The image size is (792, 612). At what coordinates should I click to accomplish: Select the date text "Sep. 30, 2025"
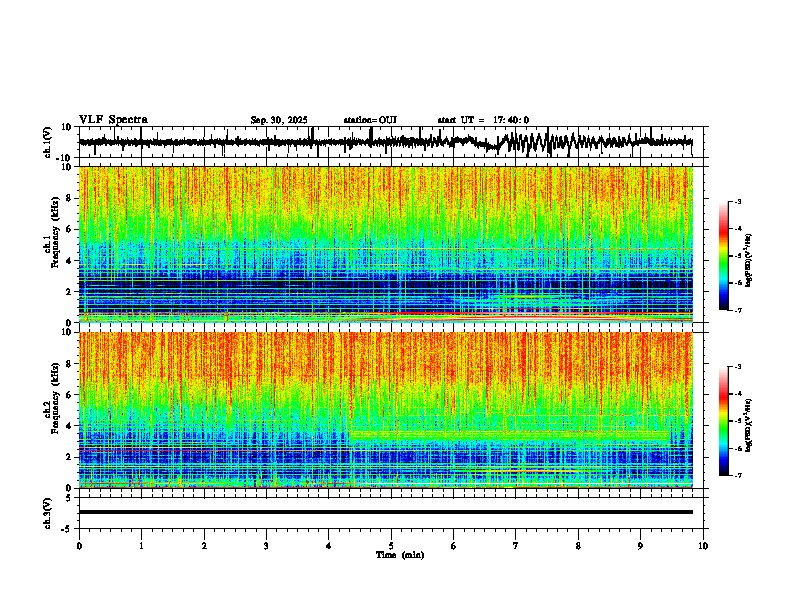tap(279, 120)
